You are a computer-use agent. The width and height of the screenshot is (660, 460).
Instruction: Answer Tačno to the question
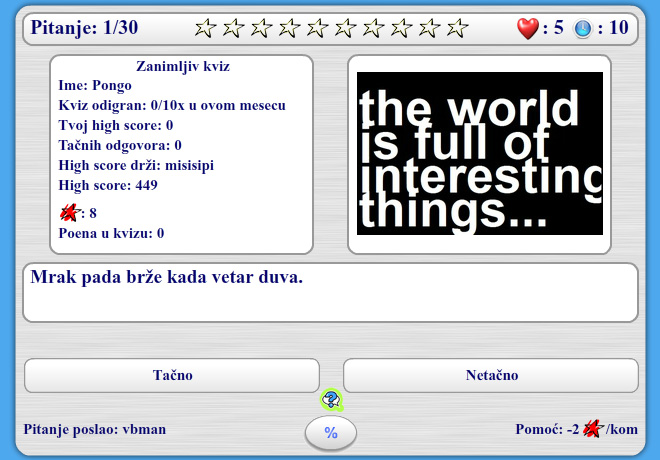click(172, 375)
